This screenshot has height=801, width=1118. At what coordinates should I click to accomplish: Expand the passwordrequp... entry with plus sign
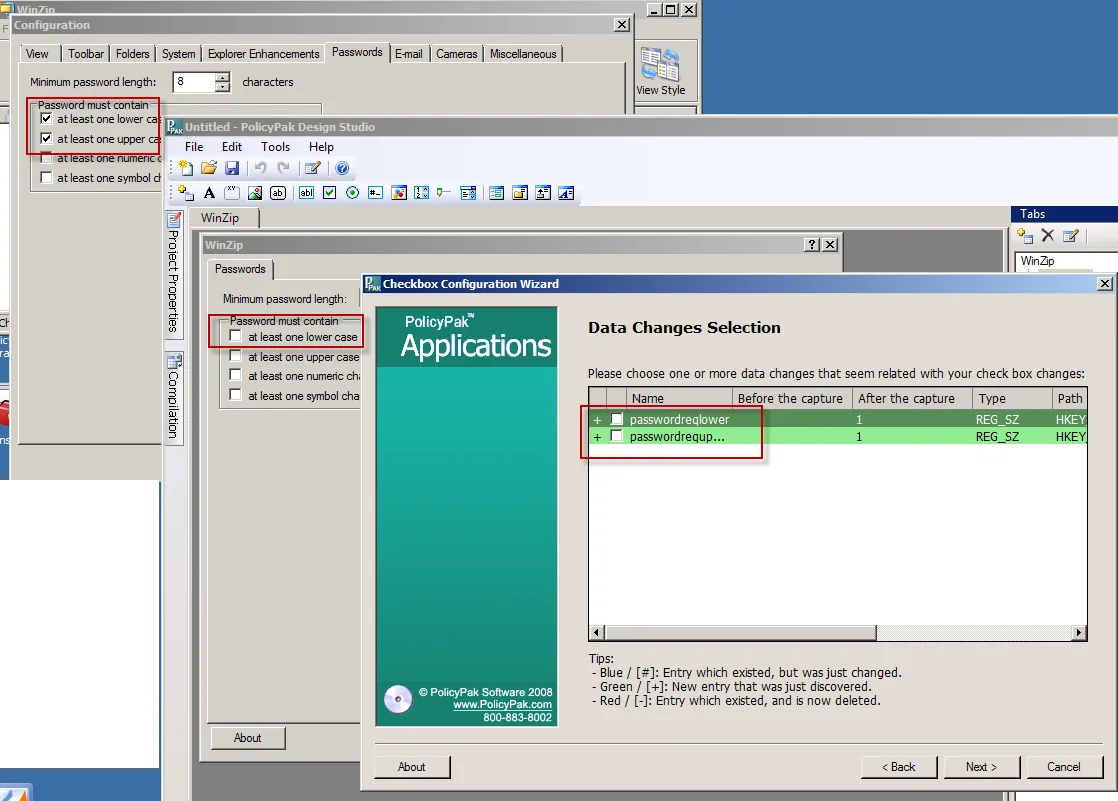pyautogui.click(x=598, y=437)
